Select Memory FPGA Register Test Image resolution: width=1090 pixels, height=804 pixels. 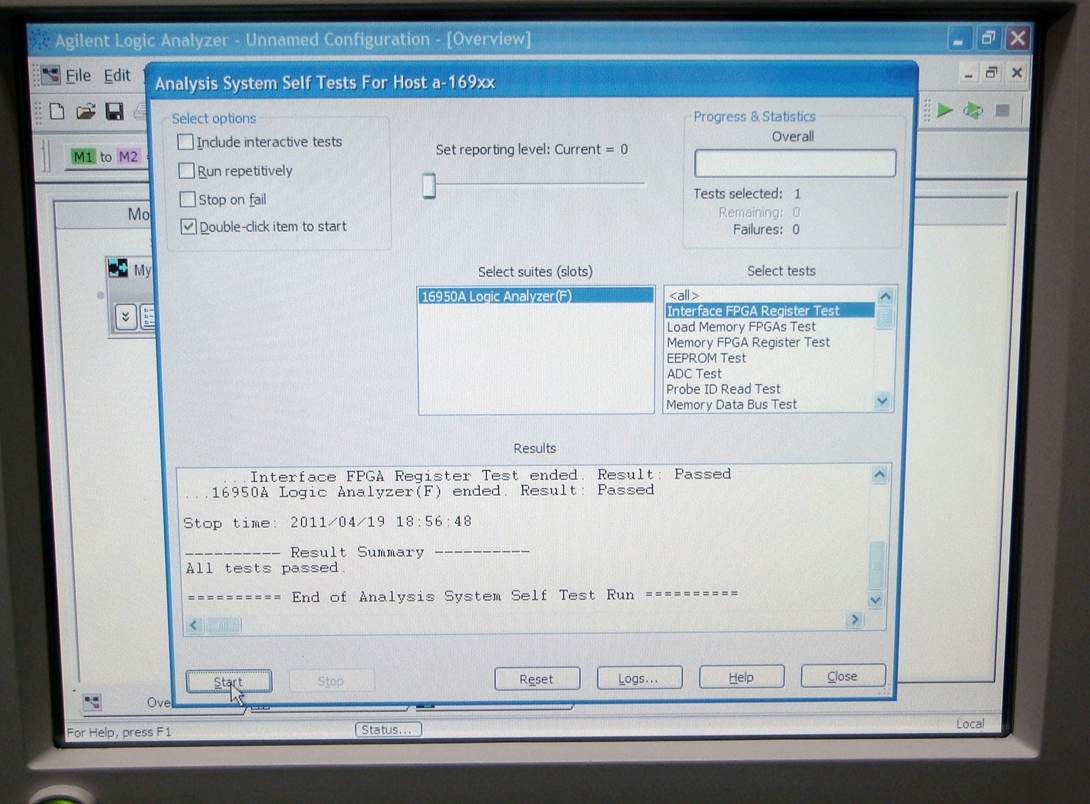pyautogui.click(x=770, y=342)
